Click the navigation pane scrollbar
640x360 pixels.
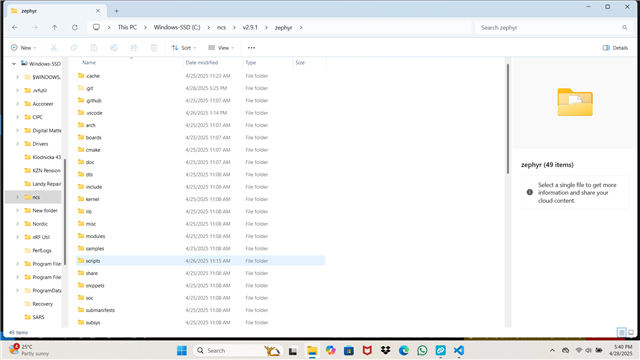point(65,211)
